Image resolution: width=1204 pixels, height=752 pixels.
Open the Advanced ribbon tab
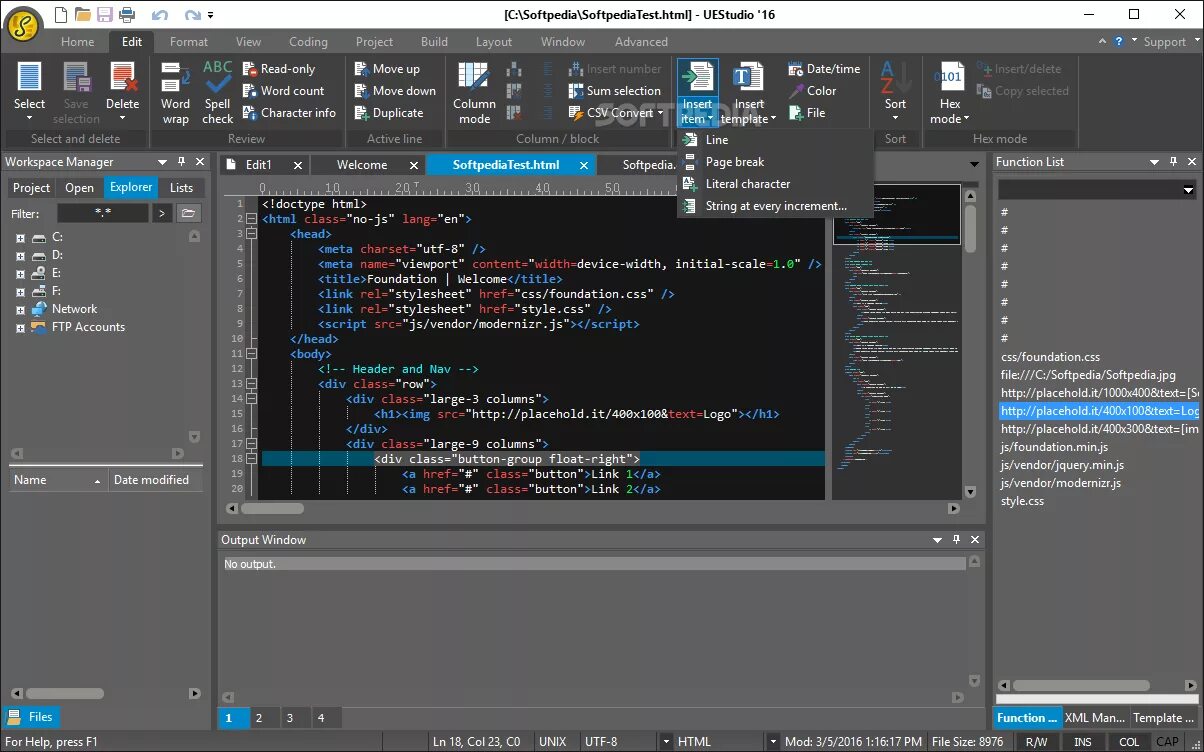[641, 42]
